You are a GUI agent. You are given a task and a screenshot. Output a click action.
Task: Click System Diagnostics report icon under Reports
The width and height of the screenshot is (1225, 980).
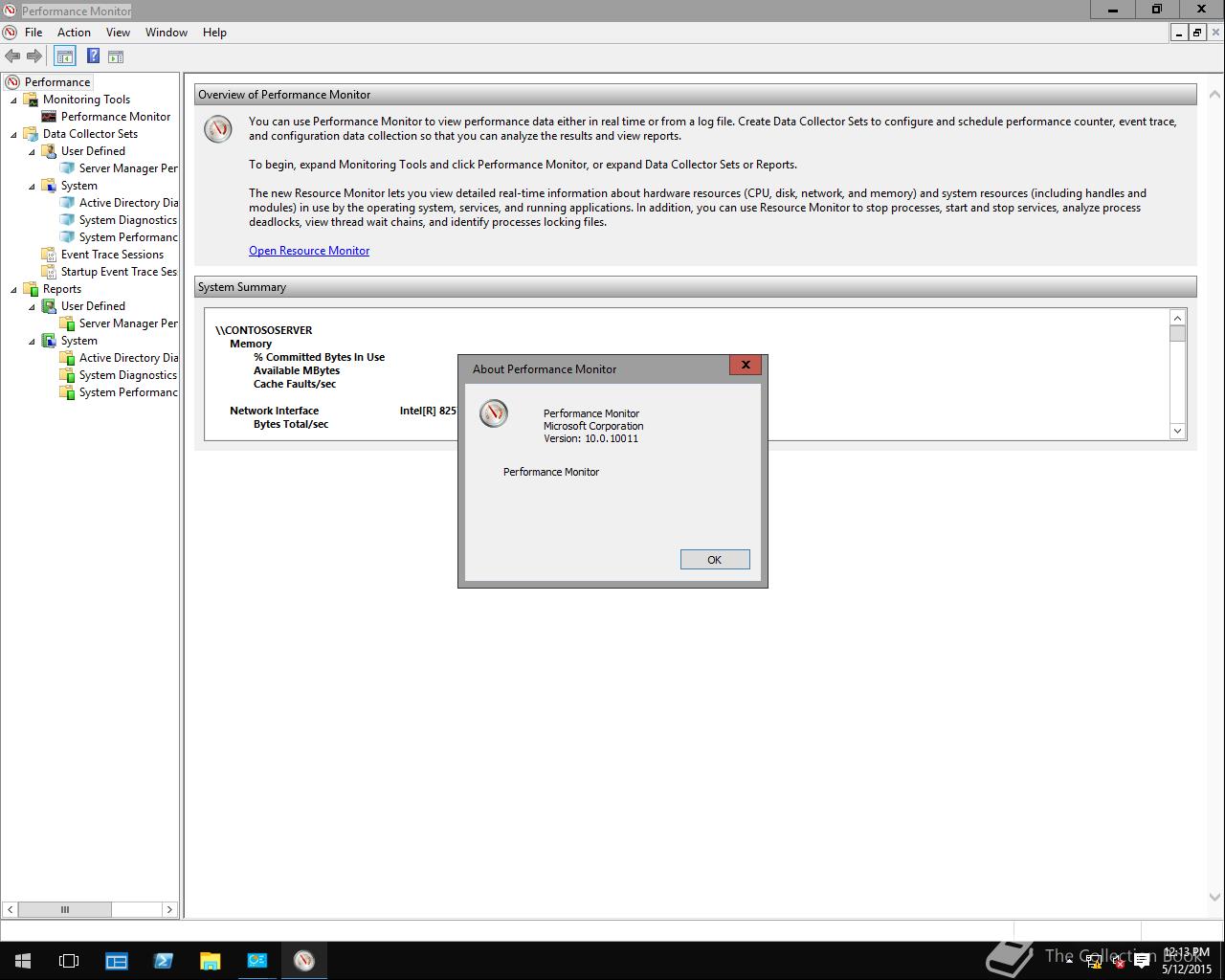(67, 375)
